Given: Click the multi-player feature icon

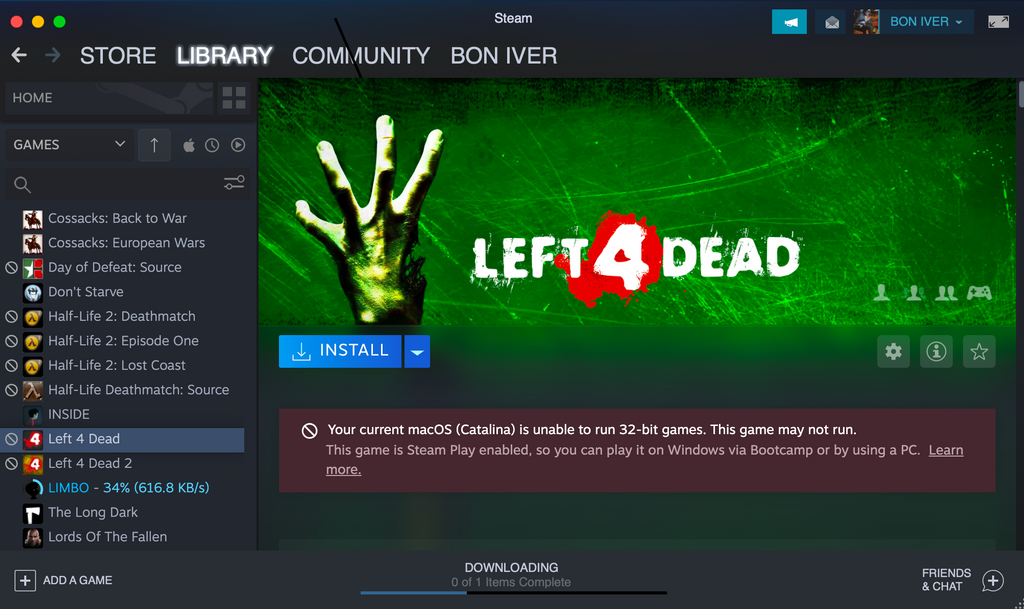Looking at the screenshot, I should point(913,292).
